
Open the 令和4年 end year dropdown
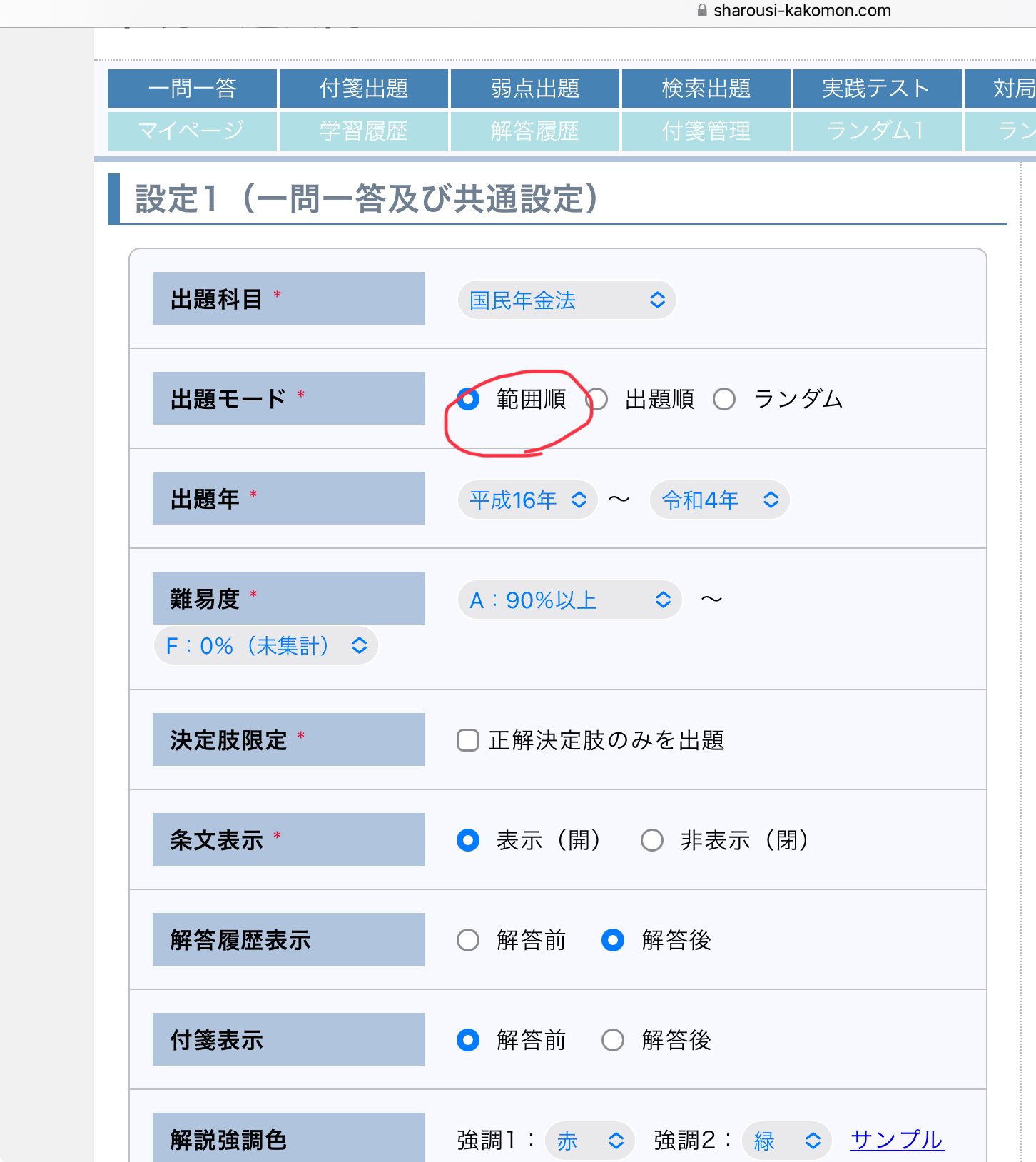(x=720, y=500)
